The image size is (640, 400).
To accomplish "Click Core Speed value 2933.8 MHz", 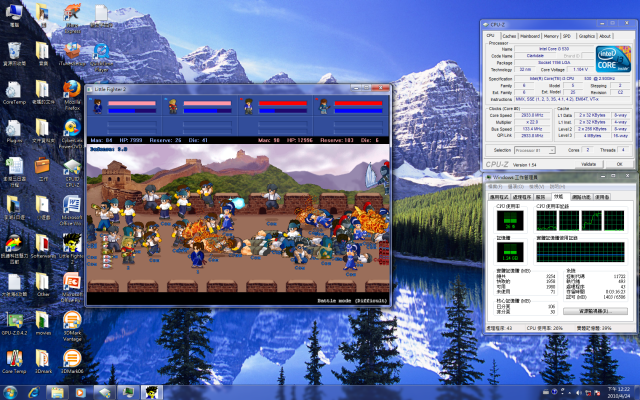I will [532, 116].
